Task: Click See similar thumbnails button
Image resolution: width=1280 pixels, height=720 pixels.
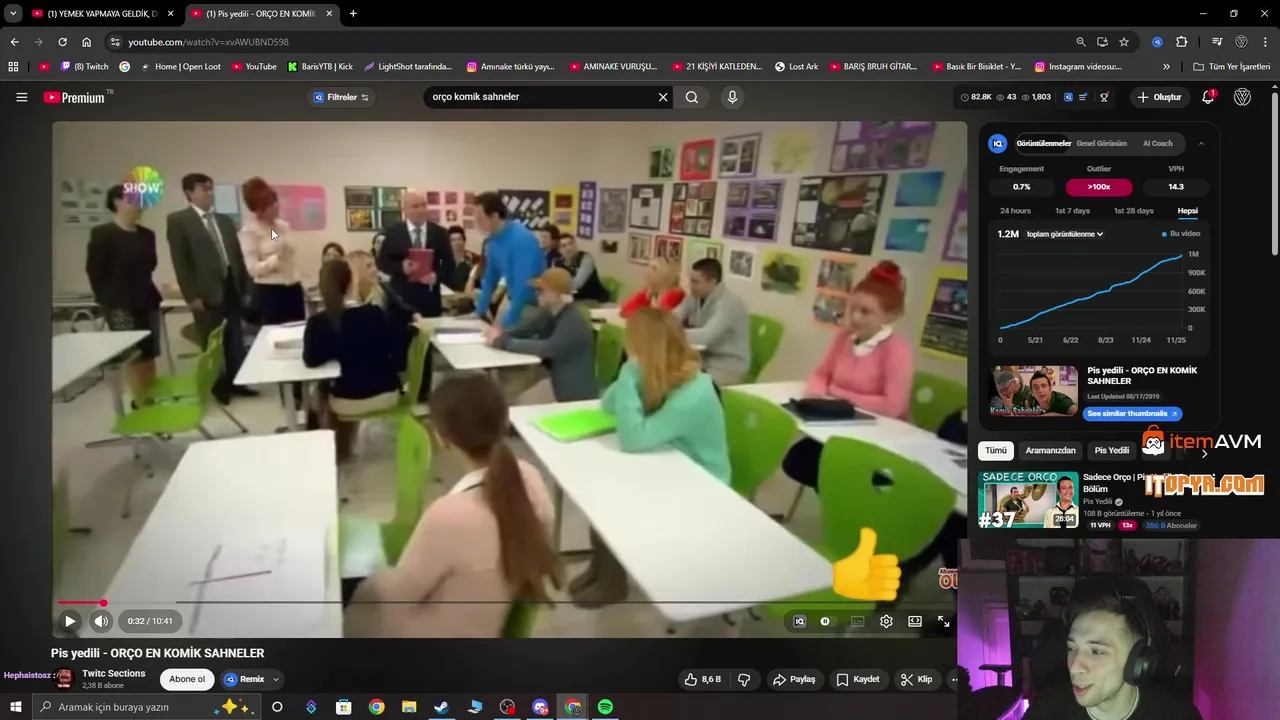Action: [1132, 413]
